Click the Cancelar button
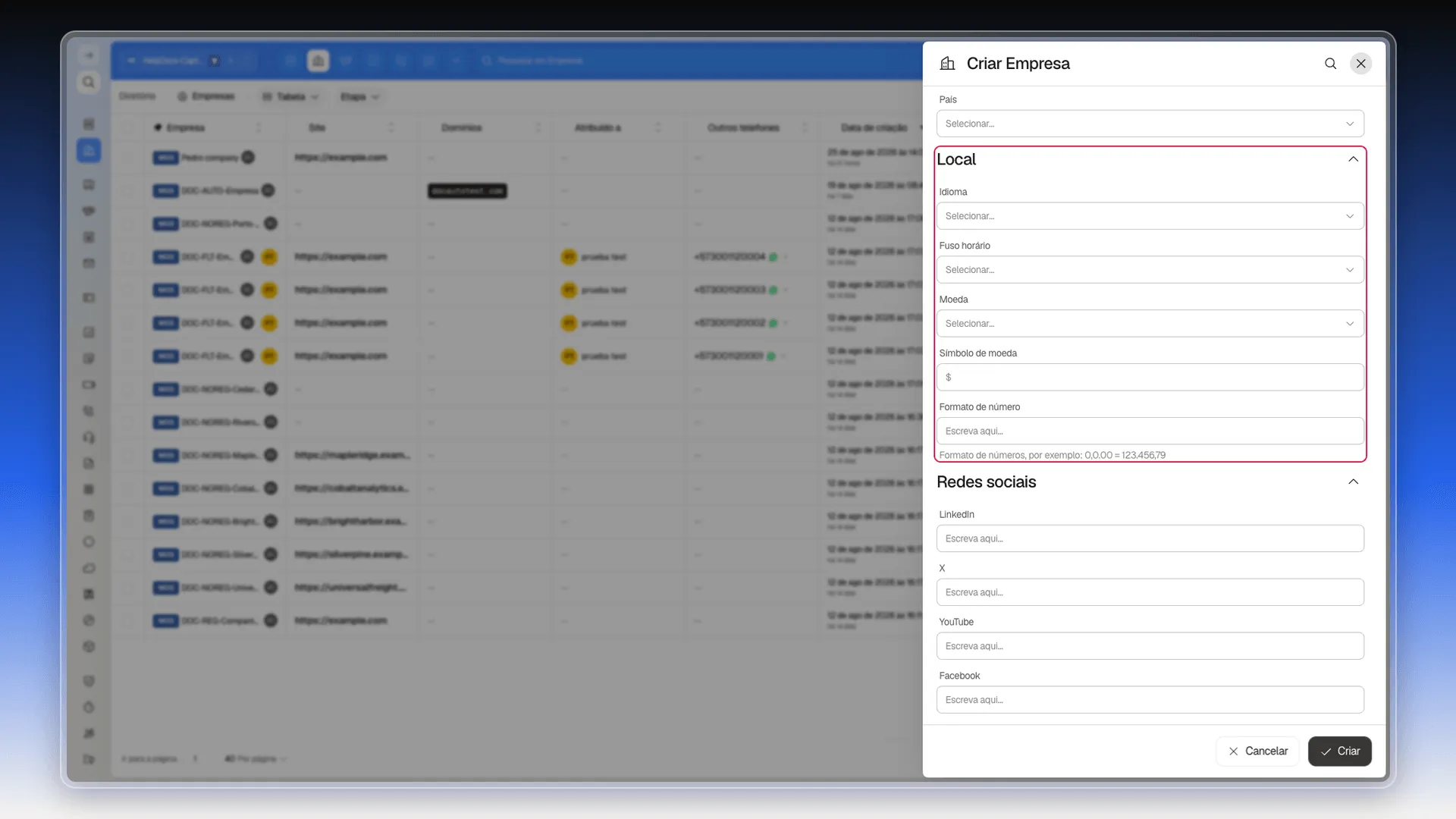Image resolution: width=1456 pixels, height=819 pixels. tap(1257, 752)
